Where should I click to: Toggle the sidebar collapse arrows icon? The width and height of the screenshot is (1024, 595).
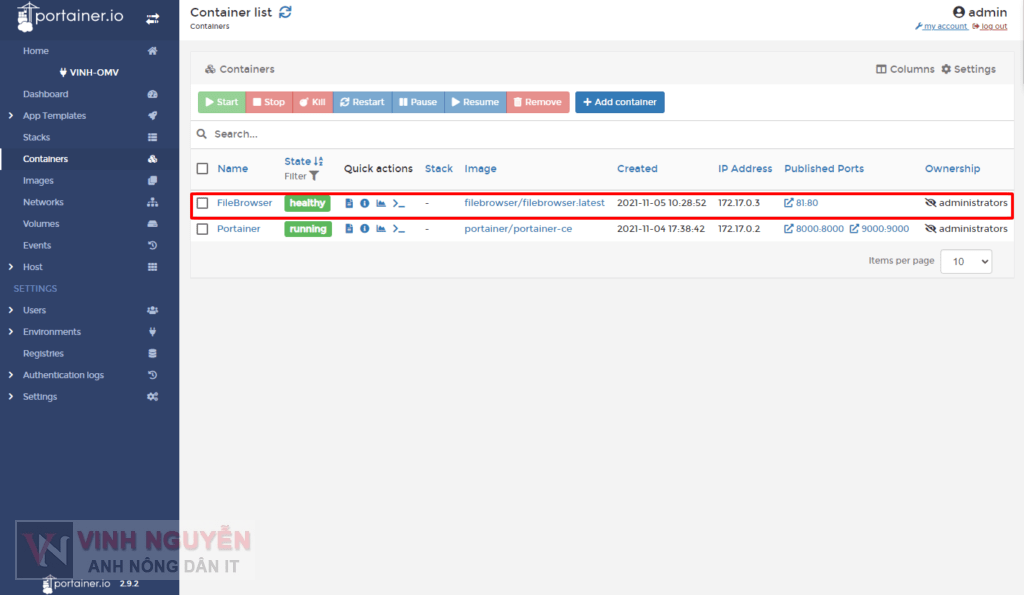coord(152,19)
